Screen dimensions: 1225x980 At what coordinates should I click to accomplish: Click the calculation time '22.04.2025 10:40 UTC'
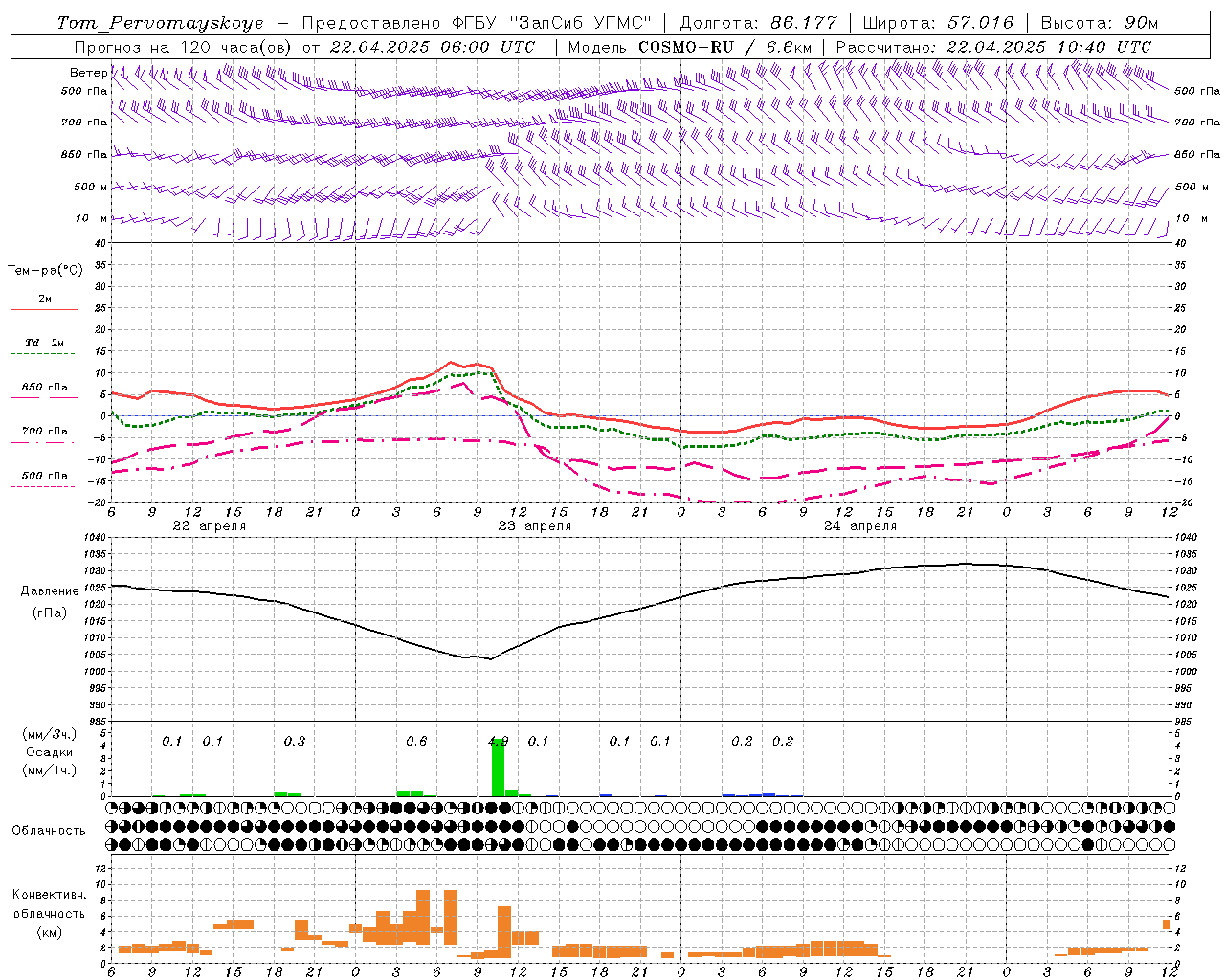[1049, 47]
